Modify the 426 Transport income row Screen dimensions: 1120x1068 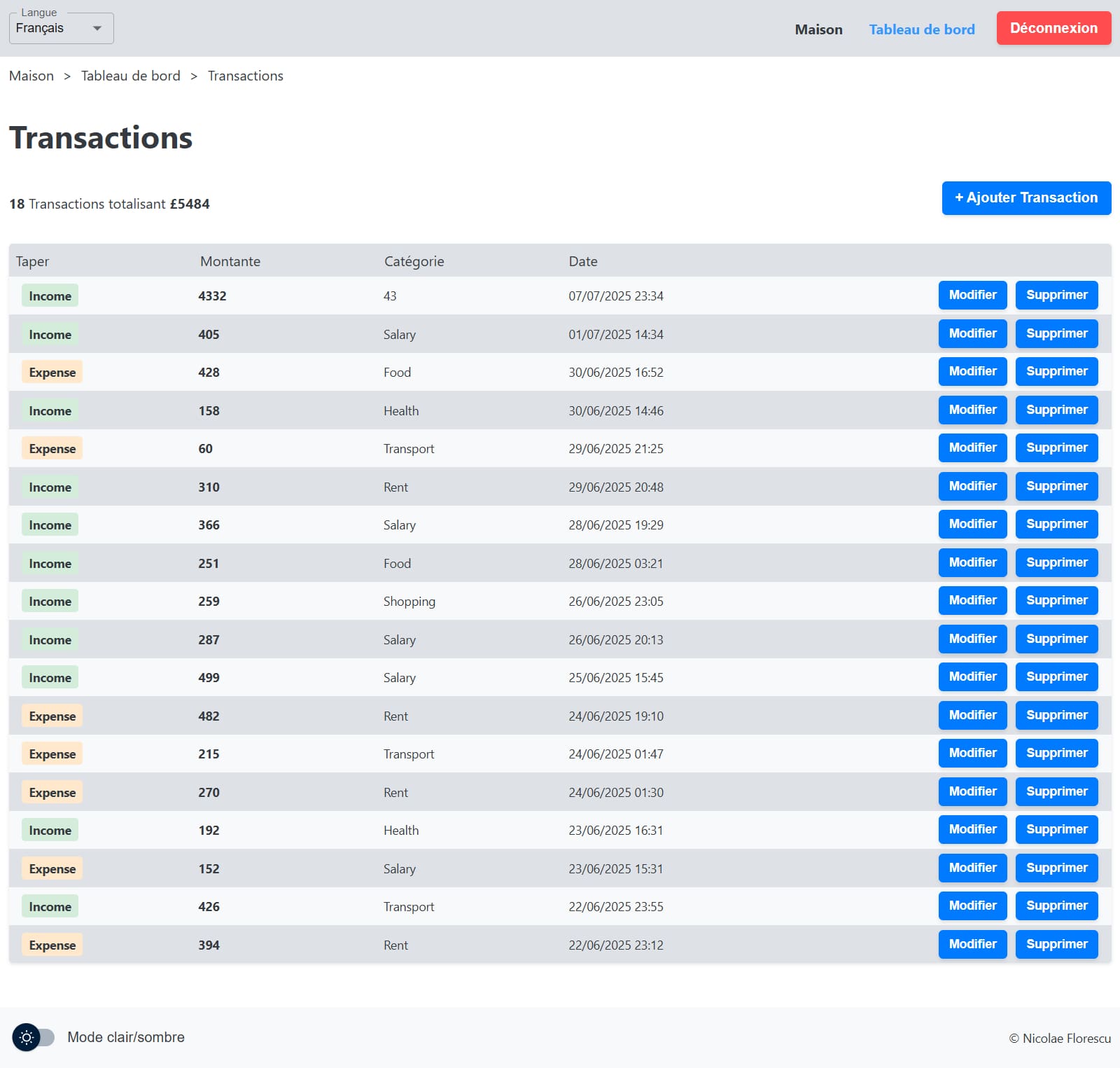pos(972,906)
